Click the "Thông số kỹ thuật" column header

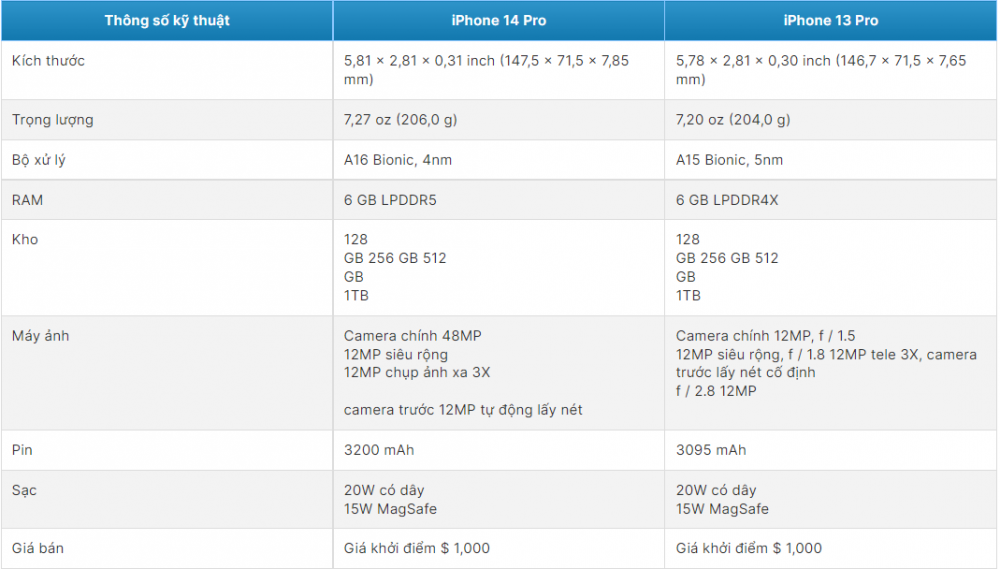pyautogui.click(x=167, y=20)
